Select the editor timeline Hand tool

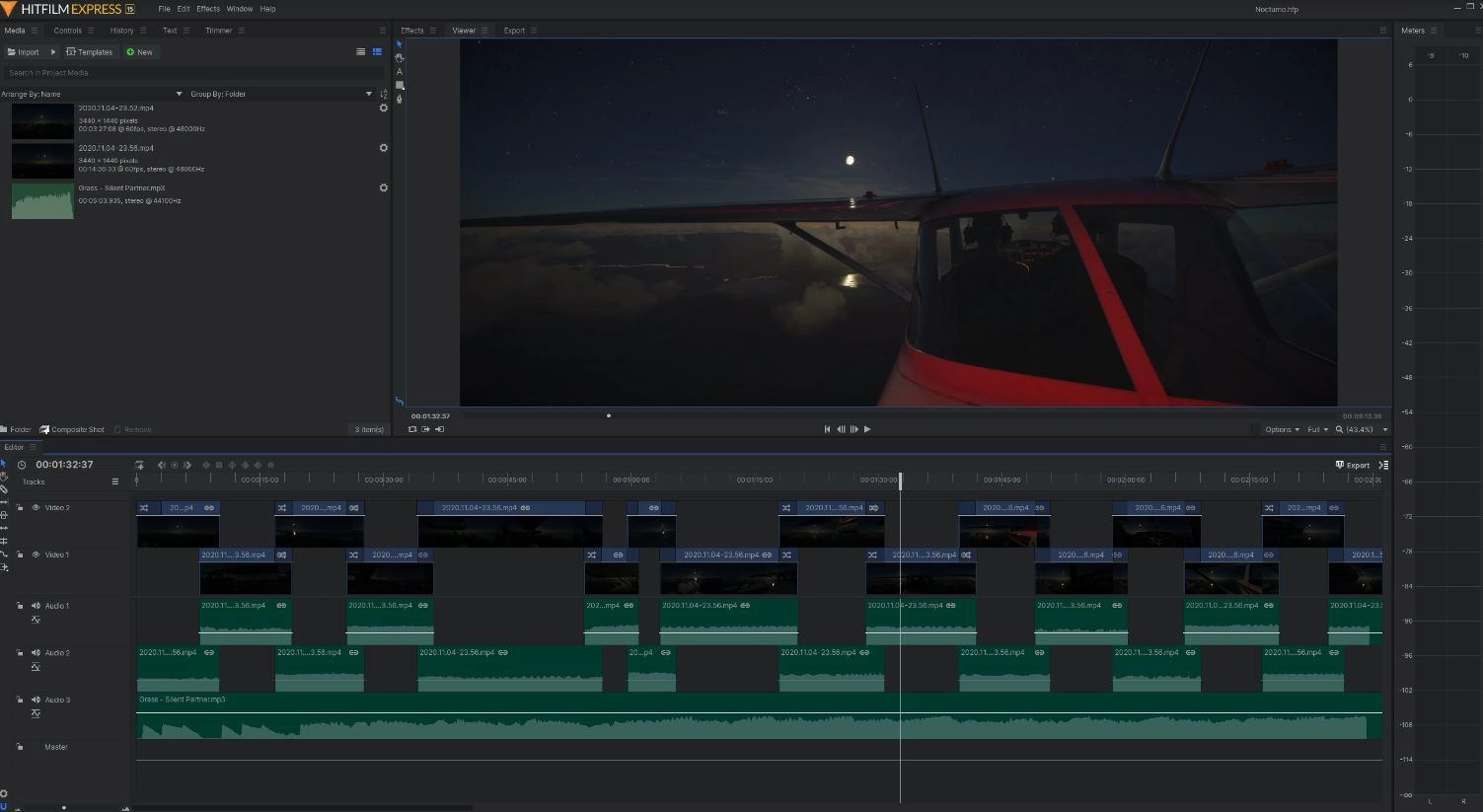click(4, 477)
